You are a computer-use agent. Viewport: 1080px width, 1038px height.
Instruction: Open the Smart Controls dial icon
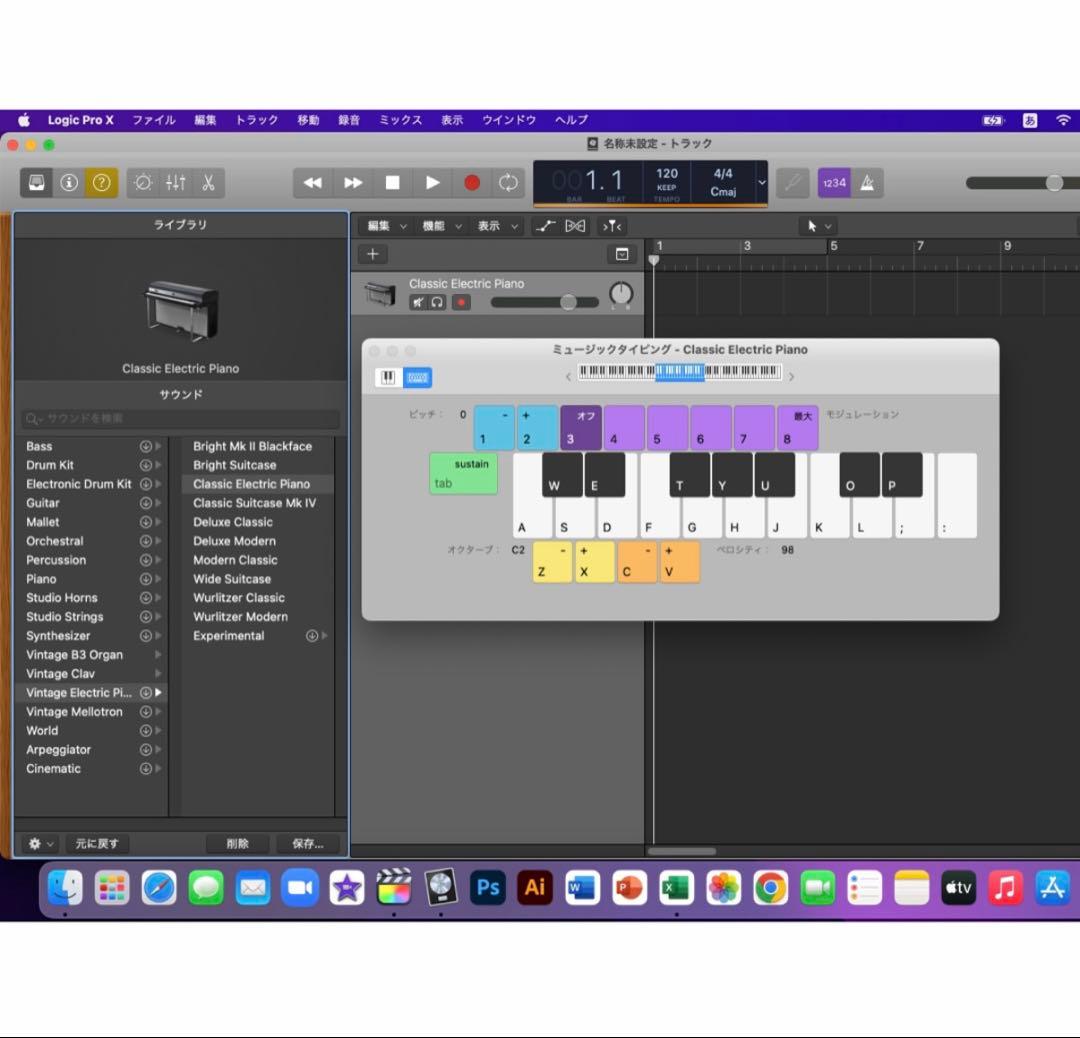point(143,183)
